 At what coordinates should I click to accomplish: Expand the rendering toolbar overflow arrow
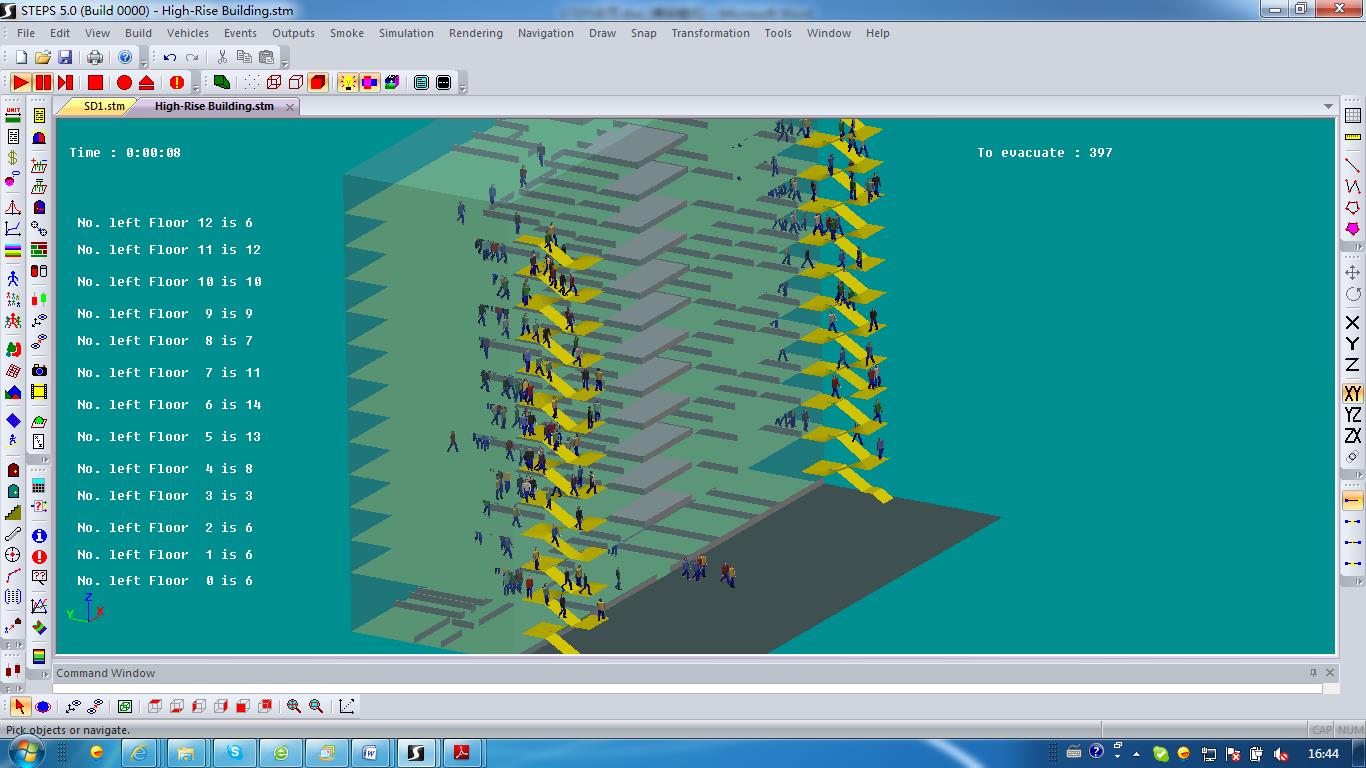(463, 89)
